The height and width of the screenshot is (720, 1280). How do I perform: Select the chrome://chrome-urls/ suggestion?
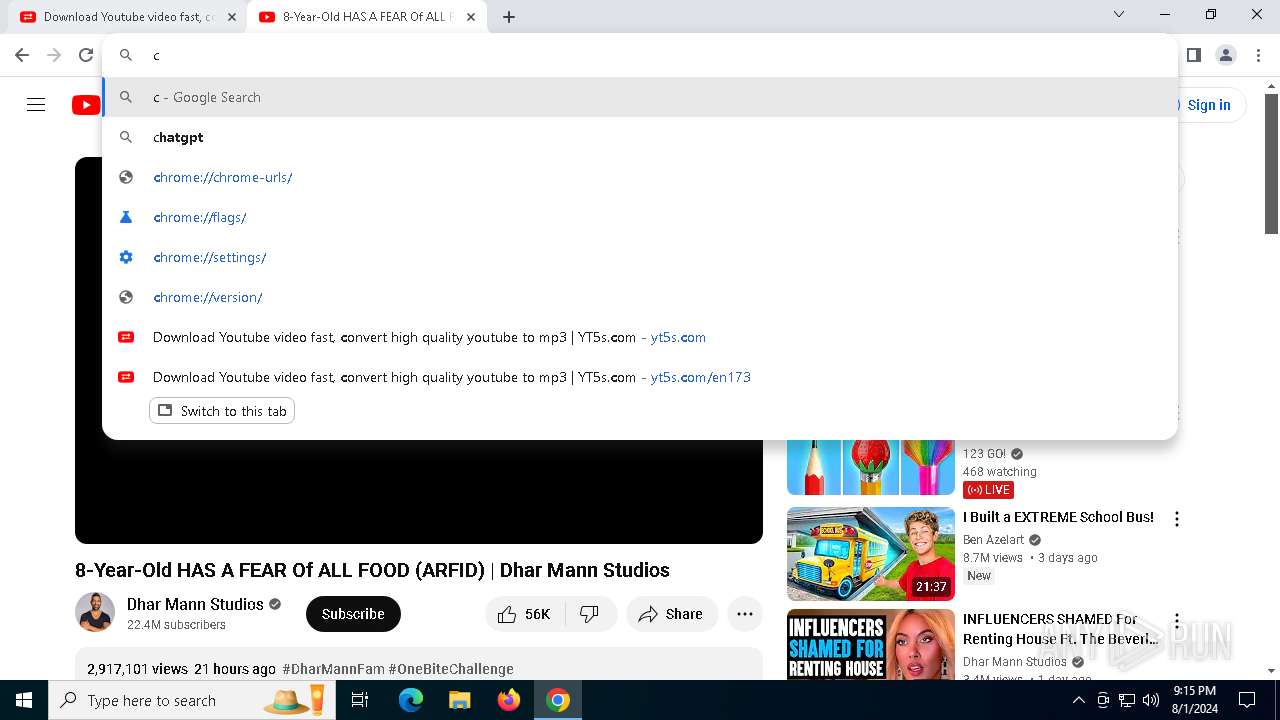click(640, 177)
